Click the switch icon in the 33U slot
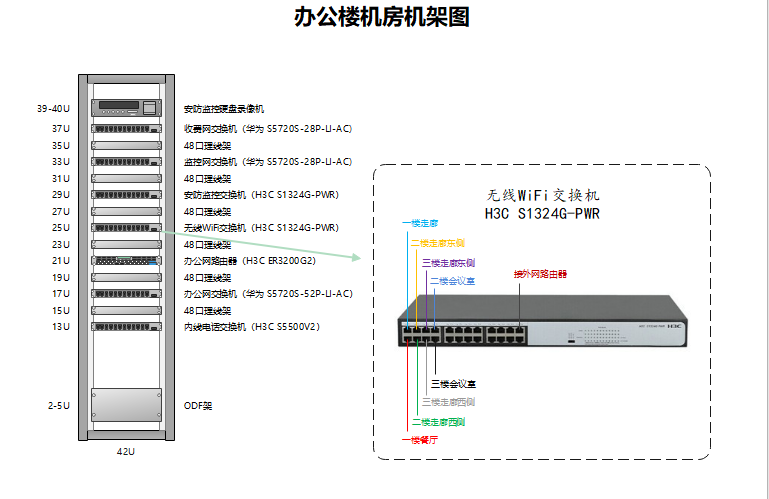 [x=127, y=161]
